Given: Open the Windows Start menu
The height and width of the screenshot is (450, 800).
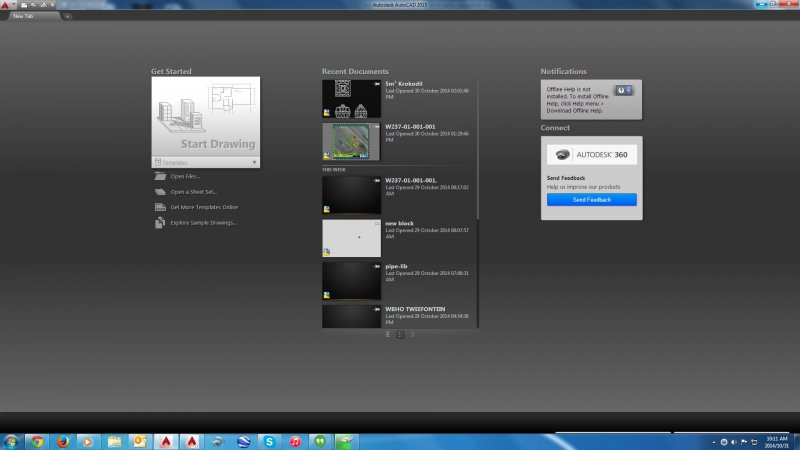Looking at the screenshot, I should [11, 441].
